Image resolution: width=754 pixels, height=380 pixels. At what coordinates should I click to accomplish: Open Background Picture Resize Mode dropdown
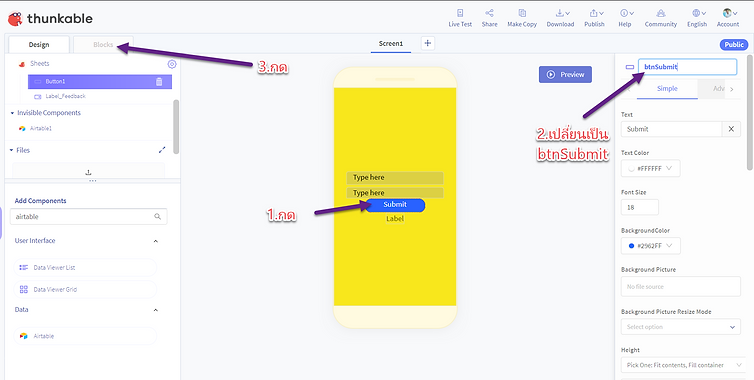[x=681, y=327]
